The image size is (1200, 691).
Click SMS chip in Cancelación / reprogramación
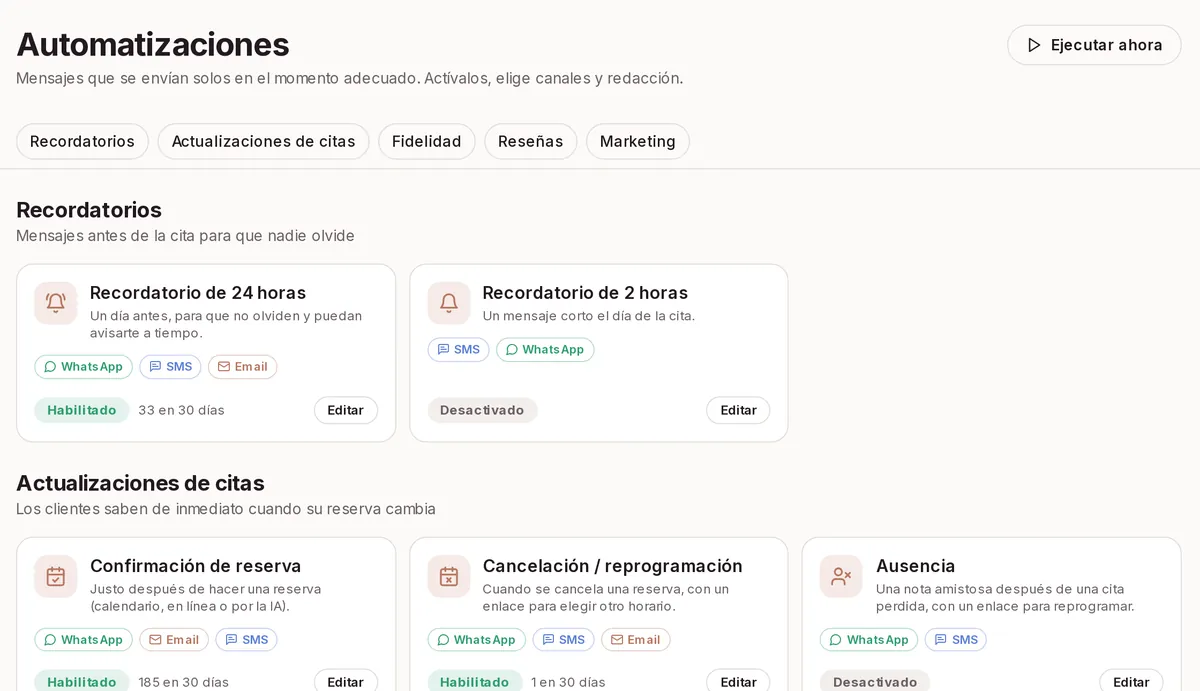[x=563, y=640]
